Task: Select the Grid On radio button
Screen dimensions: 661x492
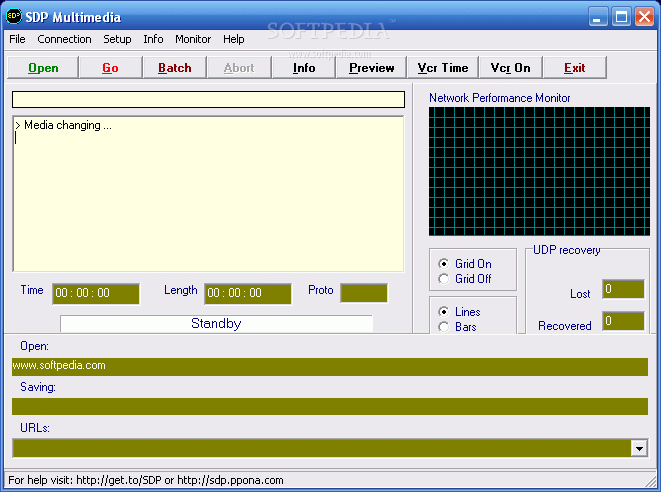Action: click(x=443, y=264)
